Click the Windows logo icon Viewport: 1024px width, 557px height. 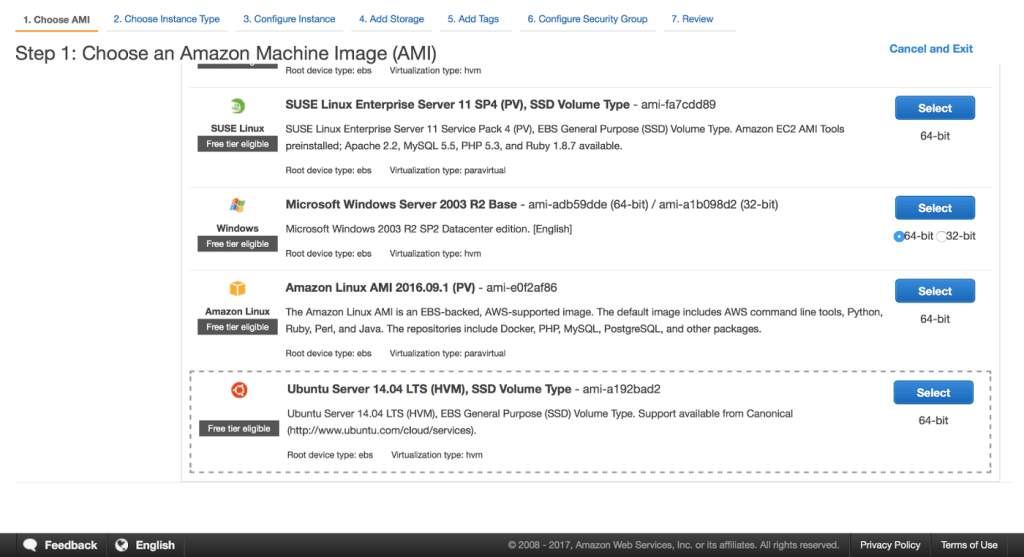coord(238,205)
